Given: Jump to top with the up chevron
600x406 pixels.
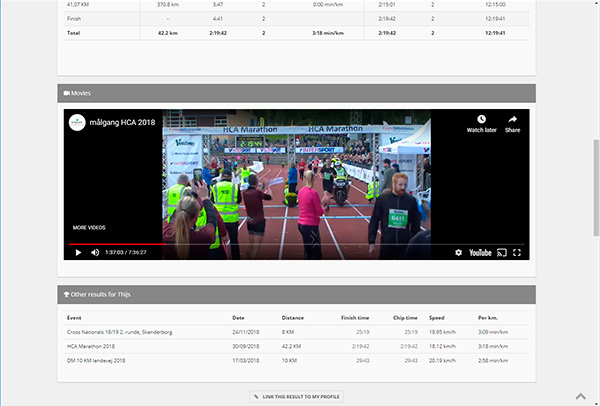Looking at the screenshot, I should (x=581, y=396).
